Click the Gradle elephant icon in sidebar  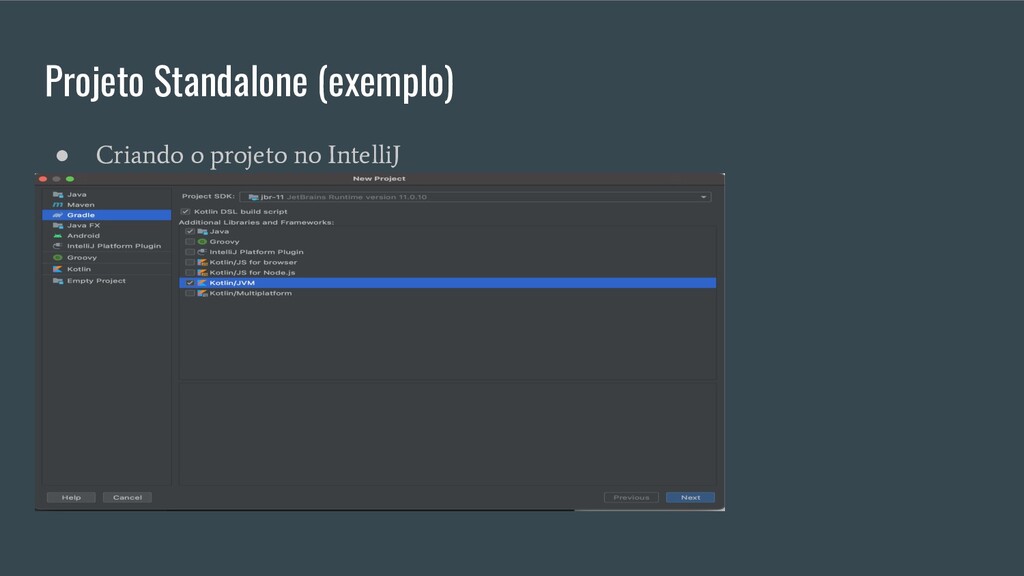tap(58, 215)
